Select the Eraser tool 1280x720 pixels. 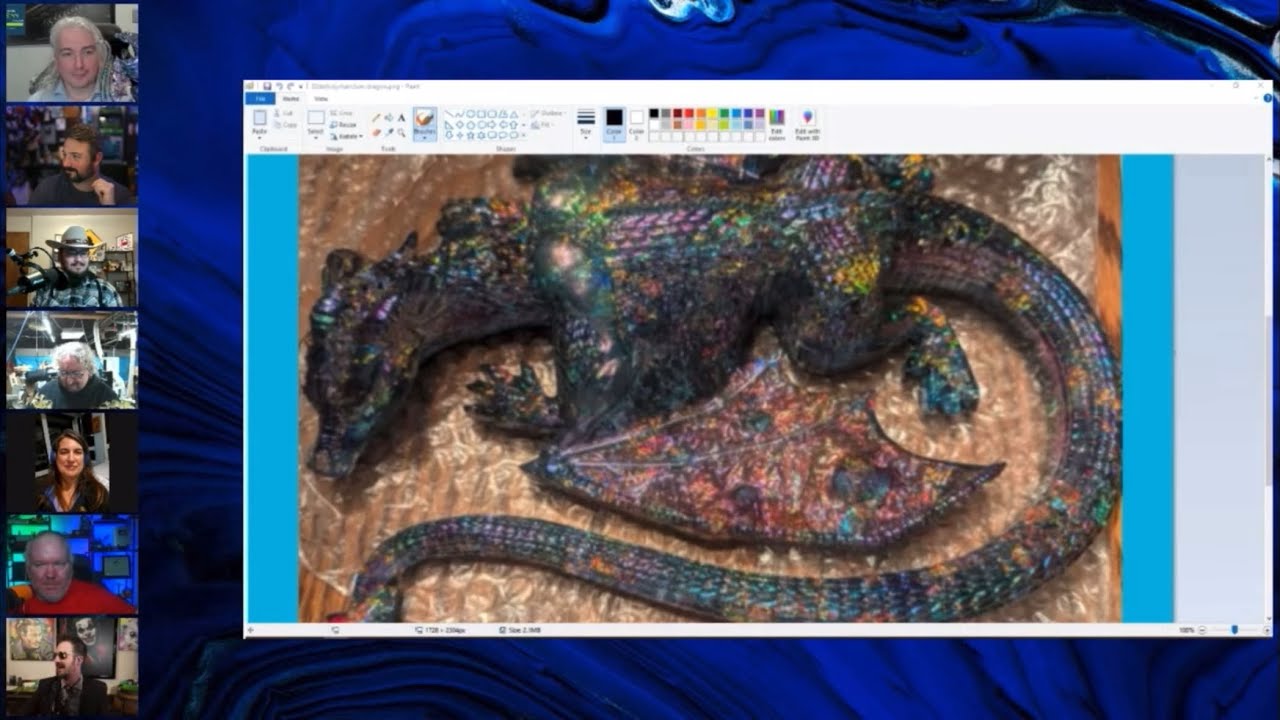[x=376, y=132]
